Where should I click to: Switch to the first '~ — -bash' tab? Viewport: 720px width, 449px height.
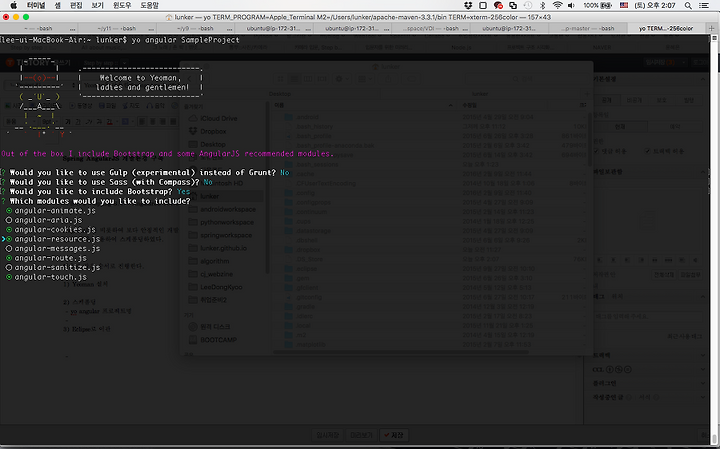39,28
